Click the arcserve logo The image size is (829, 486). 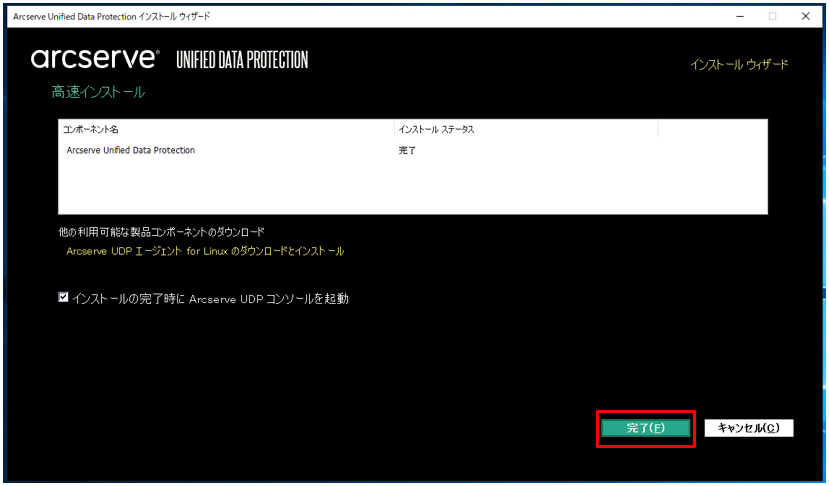click(95, 59)
